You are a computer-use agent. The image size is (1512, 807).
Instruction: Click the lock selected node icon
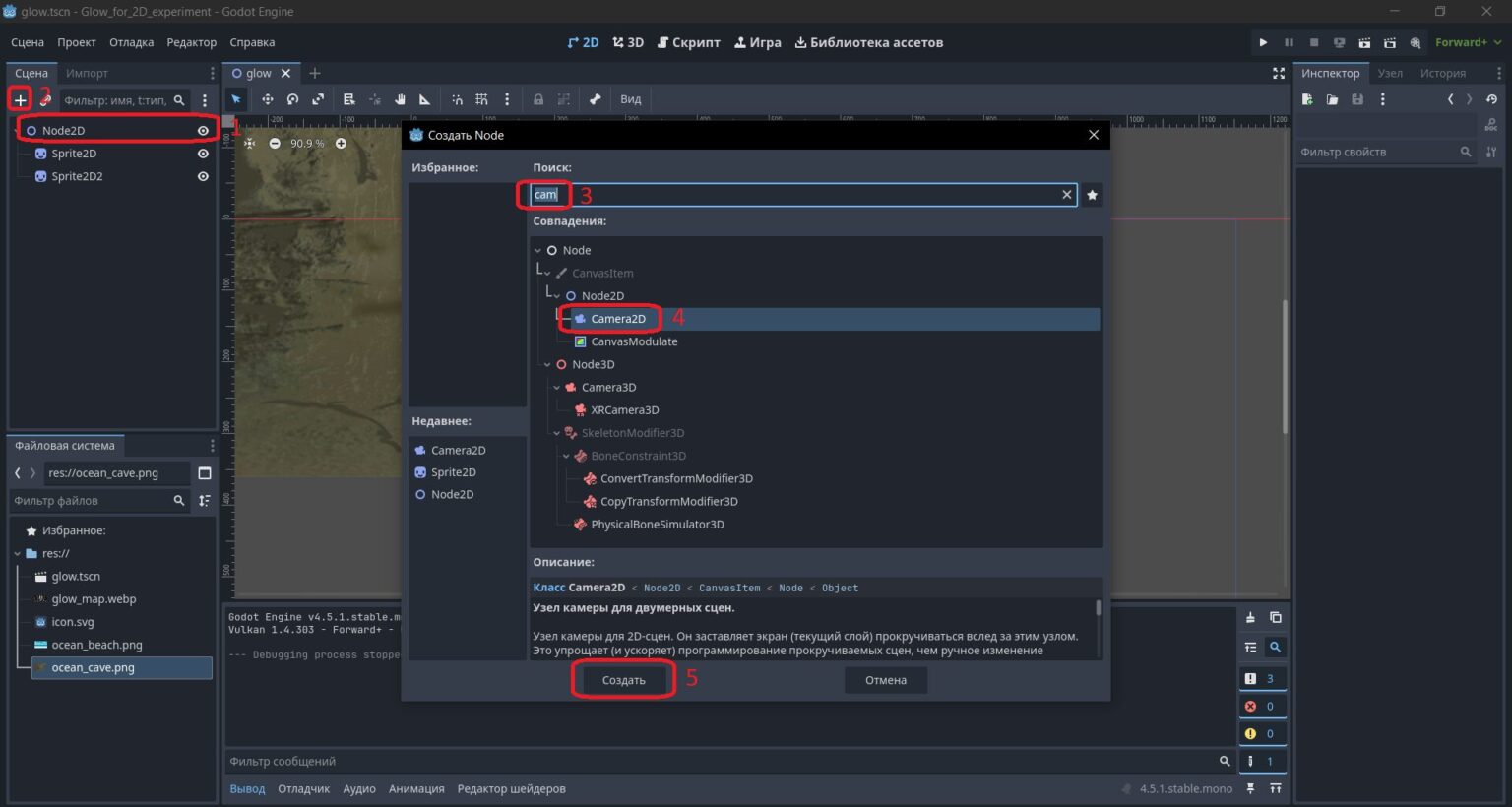click(x=538, y=99)
